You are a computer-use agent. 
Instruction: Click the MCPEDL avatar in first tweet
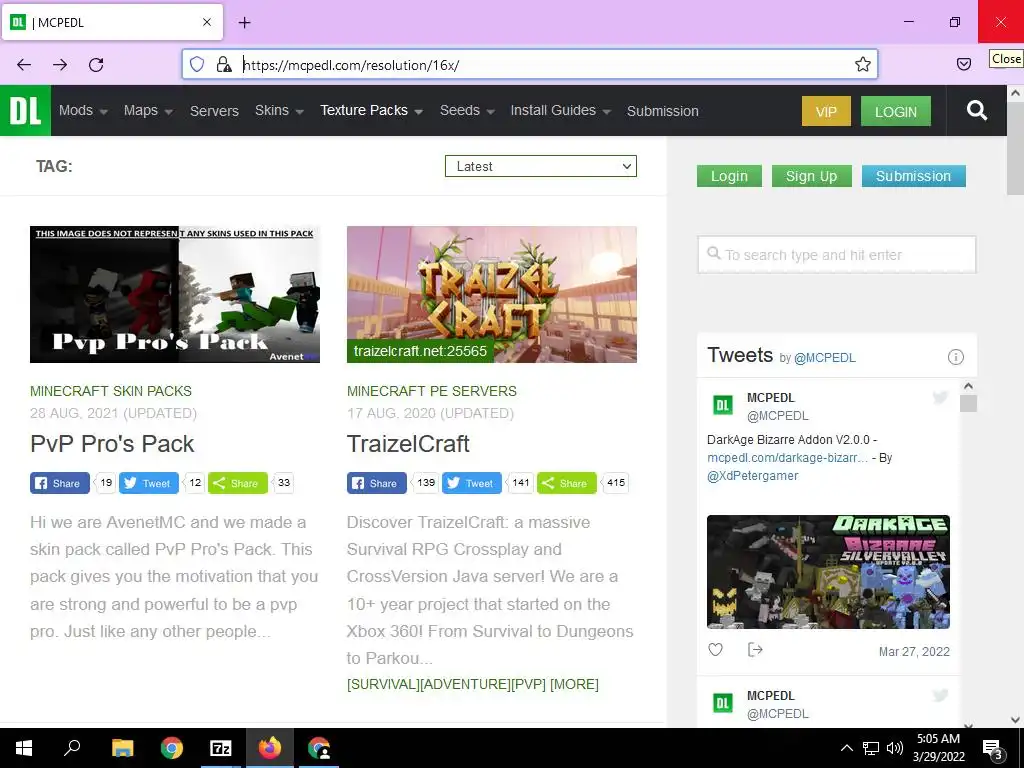pyautogui.click(x=722, y=406)
